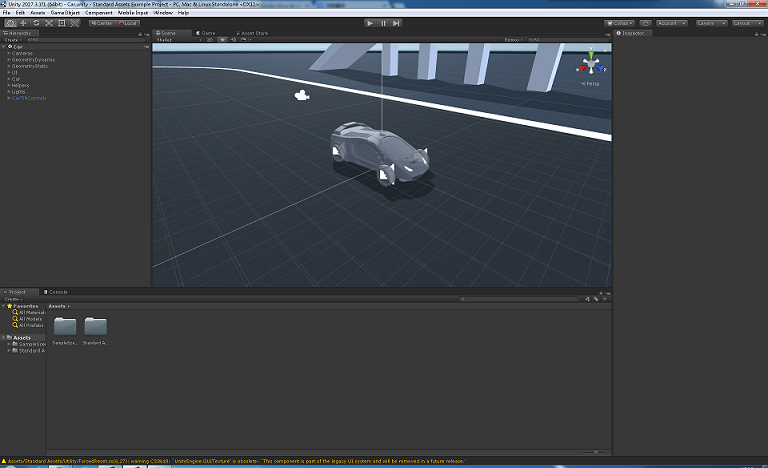
Task: Select the Move tool
Action: 24,22
